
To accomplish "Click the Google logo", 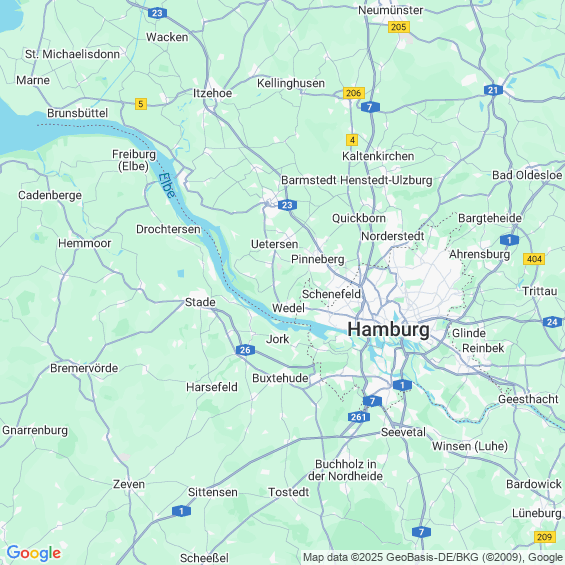I will (x=34, y=553).
